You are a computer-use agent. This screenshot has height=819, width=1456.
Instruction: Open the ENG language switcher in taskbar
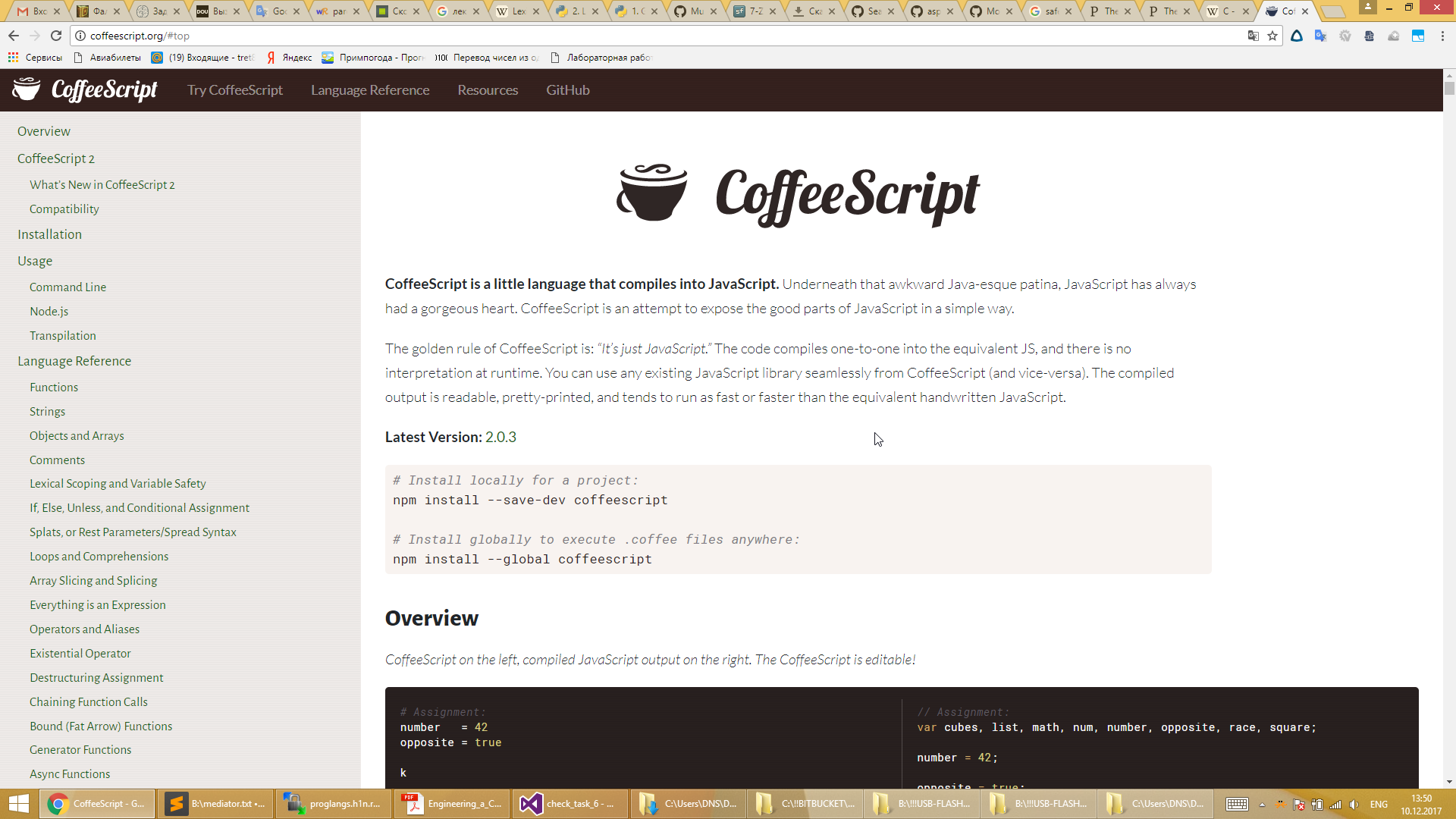[x=1379, y=804]
